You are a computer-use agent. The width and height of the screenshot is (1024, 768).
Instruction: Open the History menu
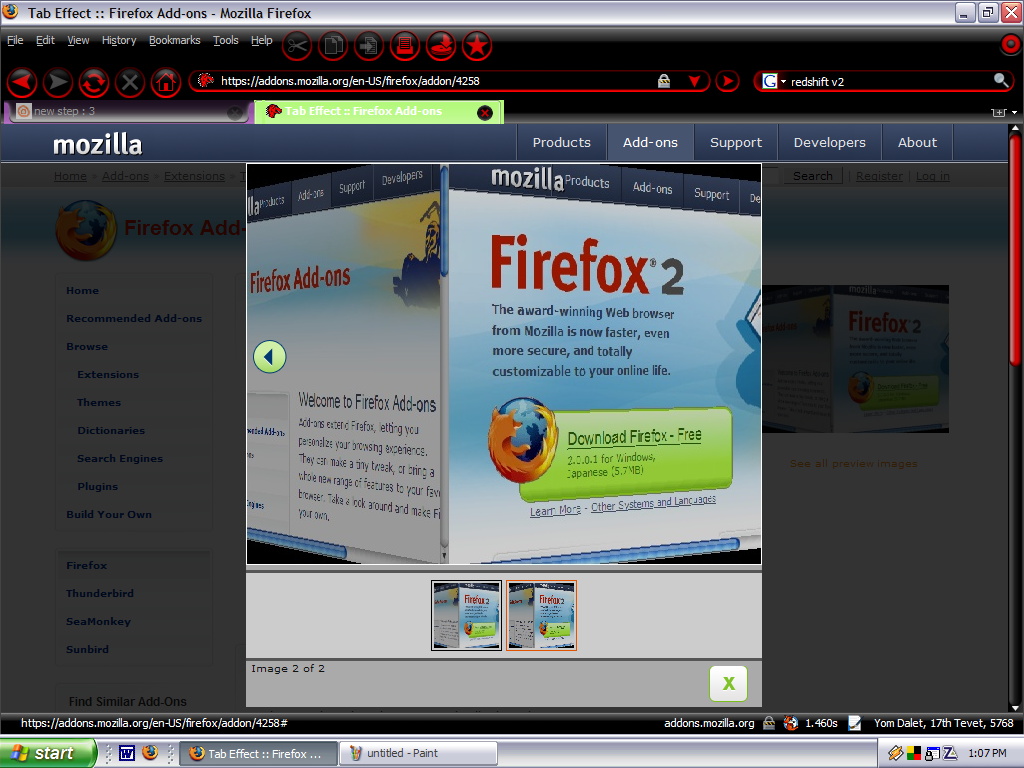click(x=119, y=40)
